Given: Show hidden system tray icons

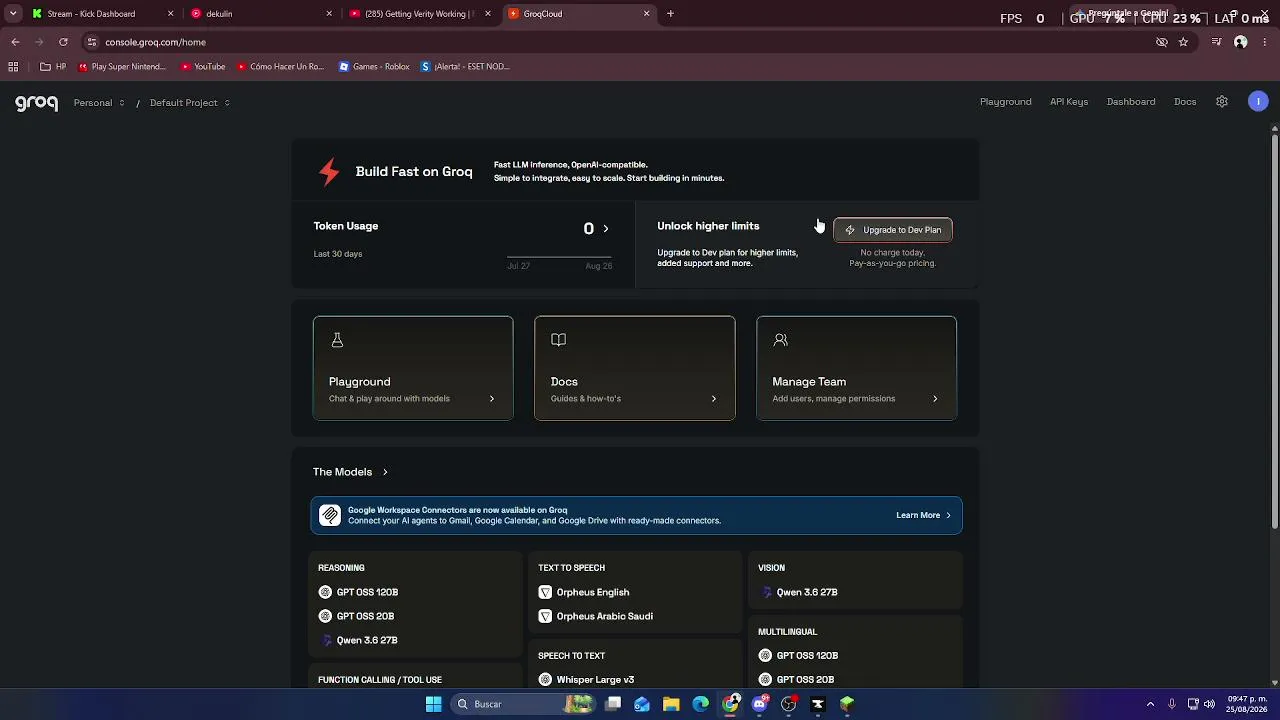Looking at the screenshot, I should [1150, 704].
